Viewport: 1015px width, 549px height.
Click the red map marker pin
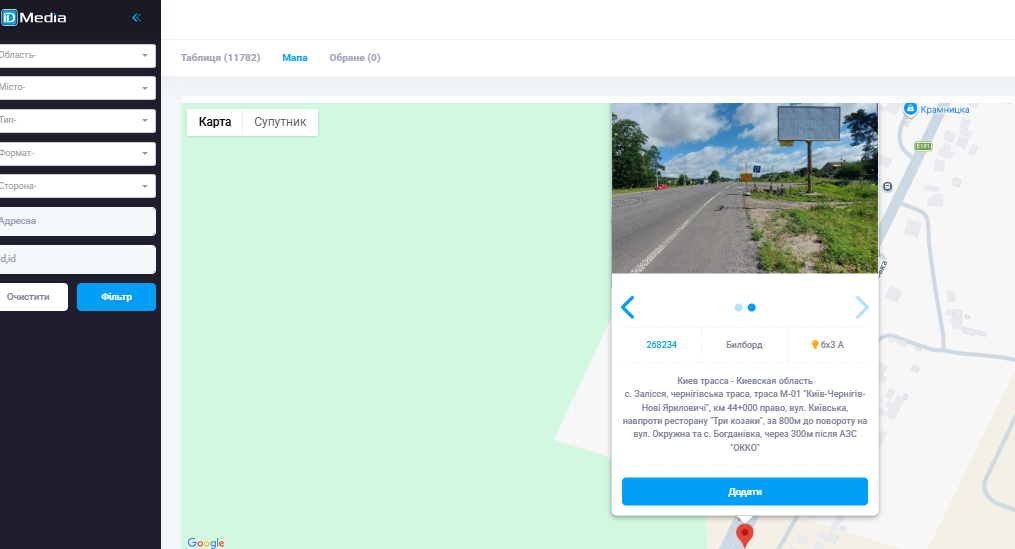click(x=745, y=535)
